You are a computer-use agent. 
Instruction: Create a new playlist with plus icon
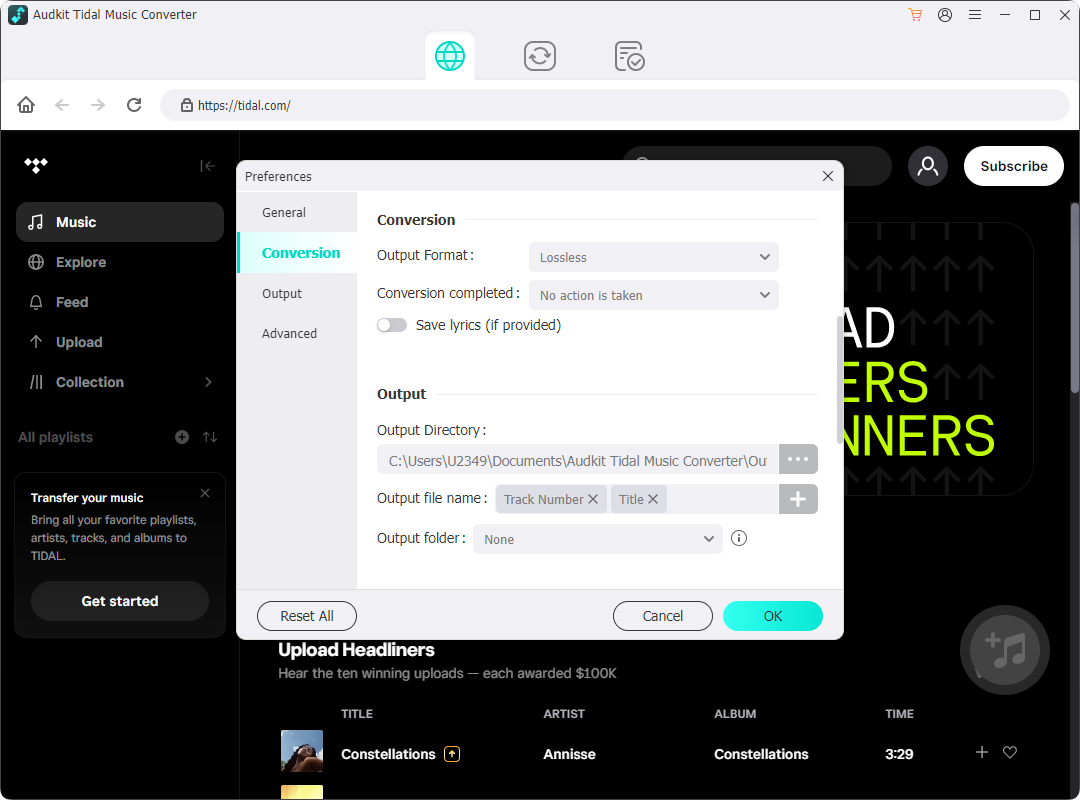click(182, 437)
